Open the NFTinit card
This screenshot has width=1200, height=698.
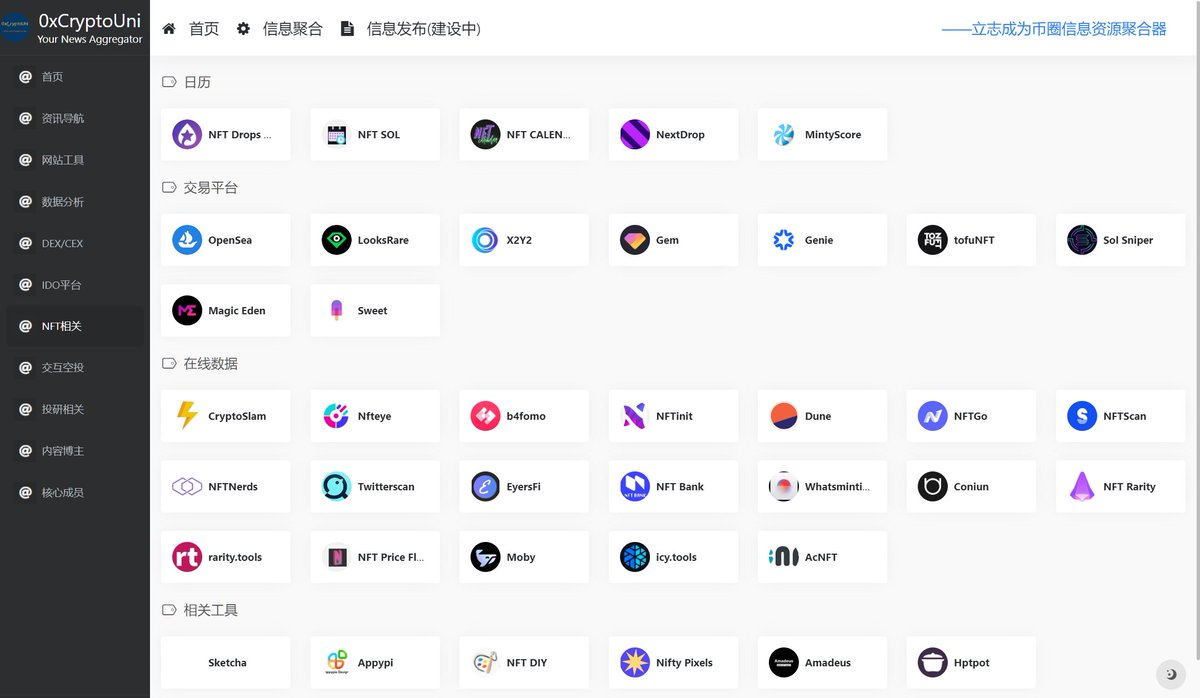[x=673, y=416]
